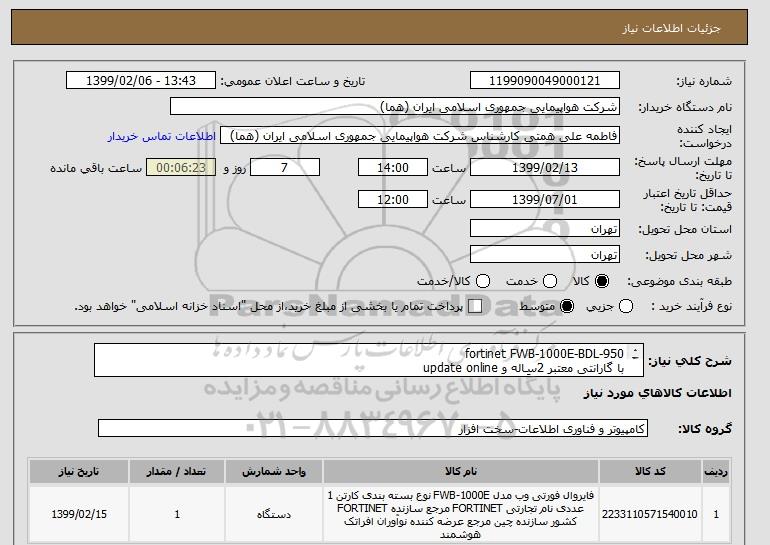Viewport: 770px width, 545px height.
Task: Click the need date 1399/02/15 cell
Action: pyautogui.click(x=79, y=515)
